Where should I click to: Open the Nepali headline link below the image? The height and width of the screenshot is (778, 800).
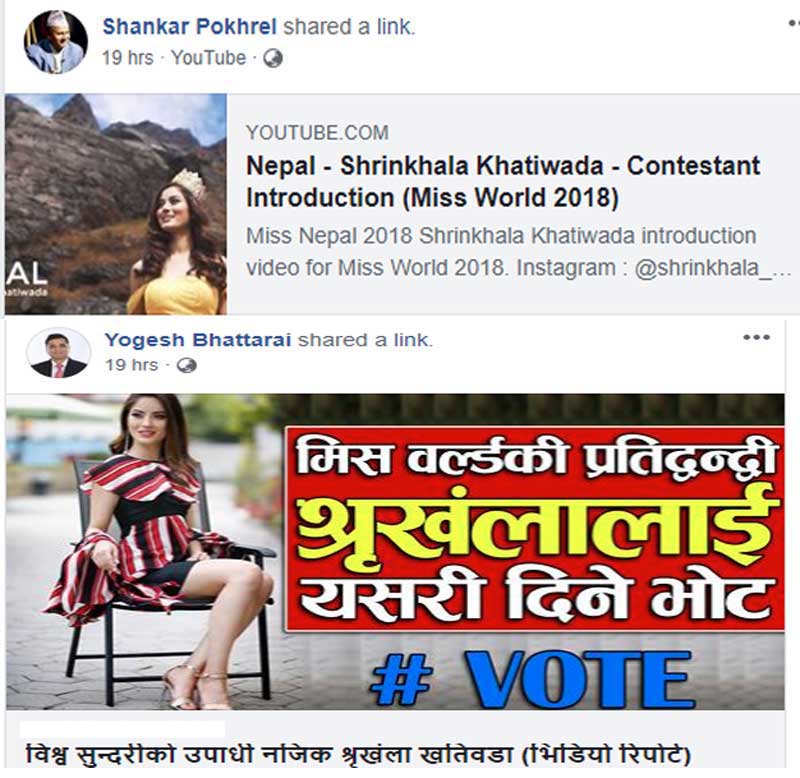click(358, 754)
